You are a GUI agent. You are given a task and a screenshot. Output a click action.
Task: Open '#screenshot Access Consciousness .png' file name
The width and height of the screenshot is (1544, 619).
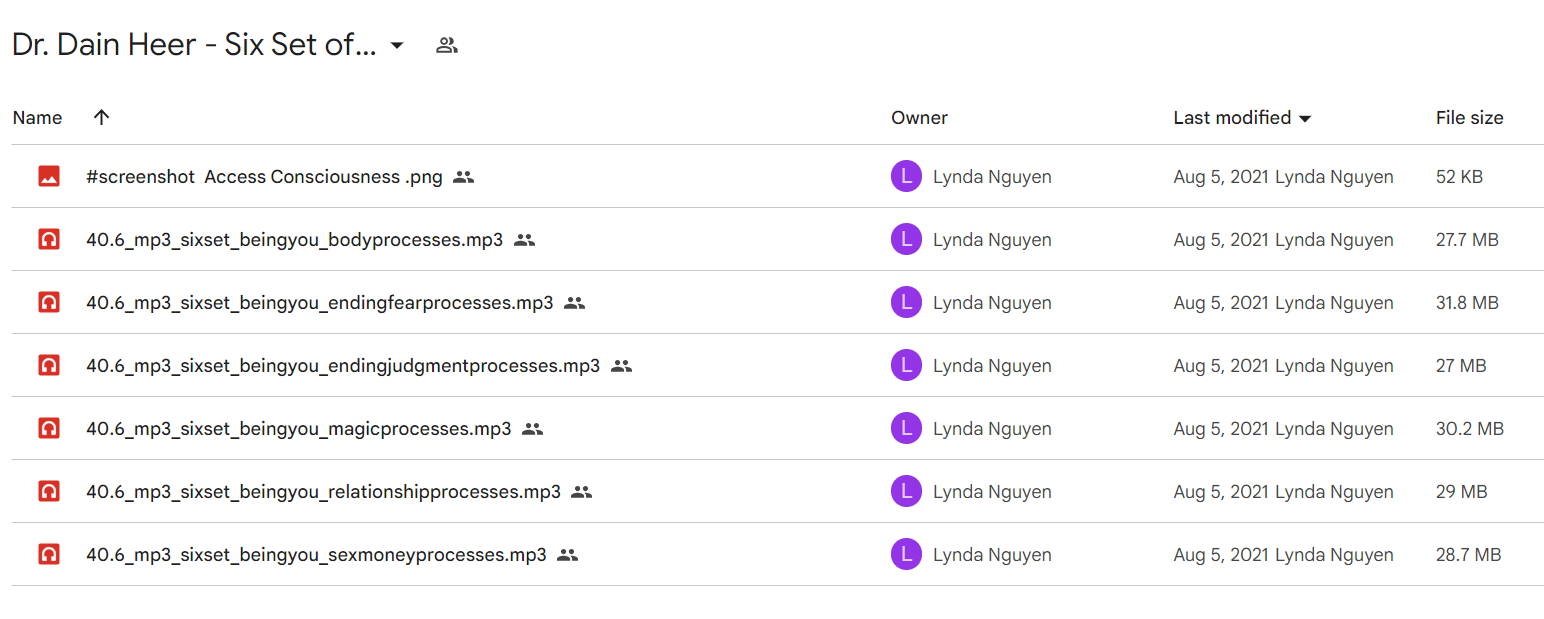point(264,177)
